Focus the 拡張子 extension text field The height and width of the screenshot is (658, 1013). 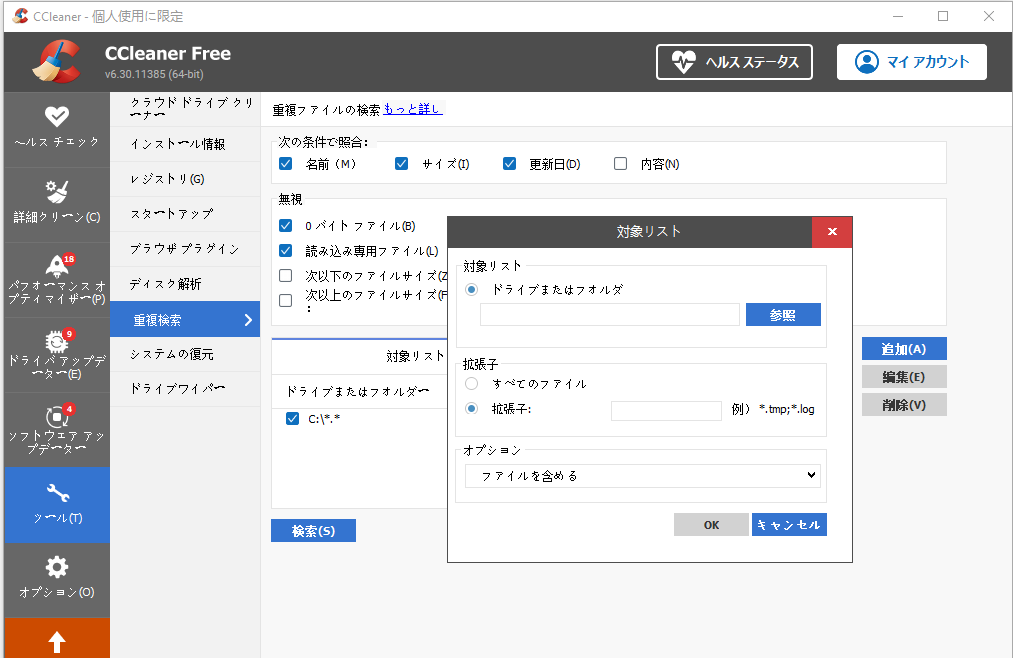(666, 411)
